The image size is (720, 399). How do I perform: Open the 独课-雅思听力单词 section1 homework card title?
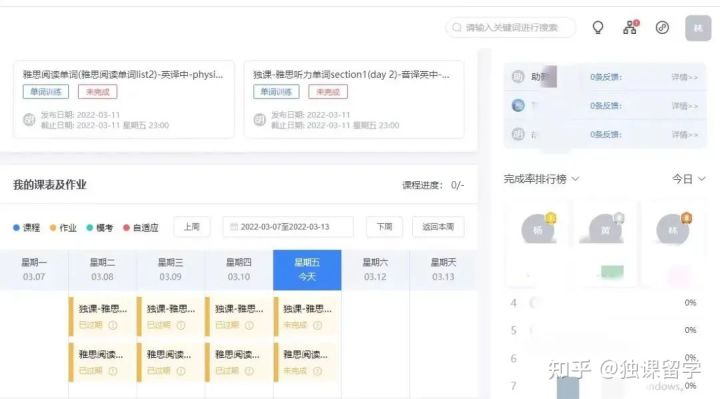tap(351, 74)
